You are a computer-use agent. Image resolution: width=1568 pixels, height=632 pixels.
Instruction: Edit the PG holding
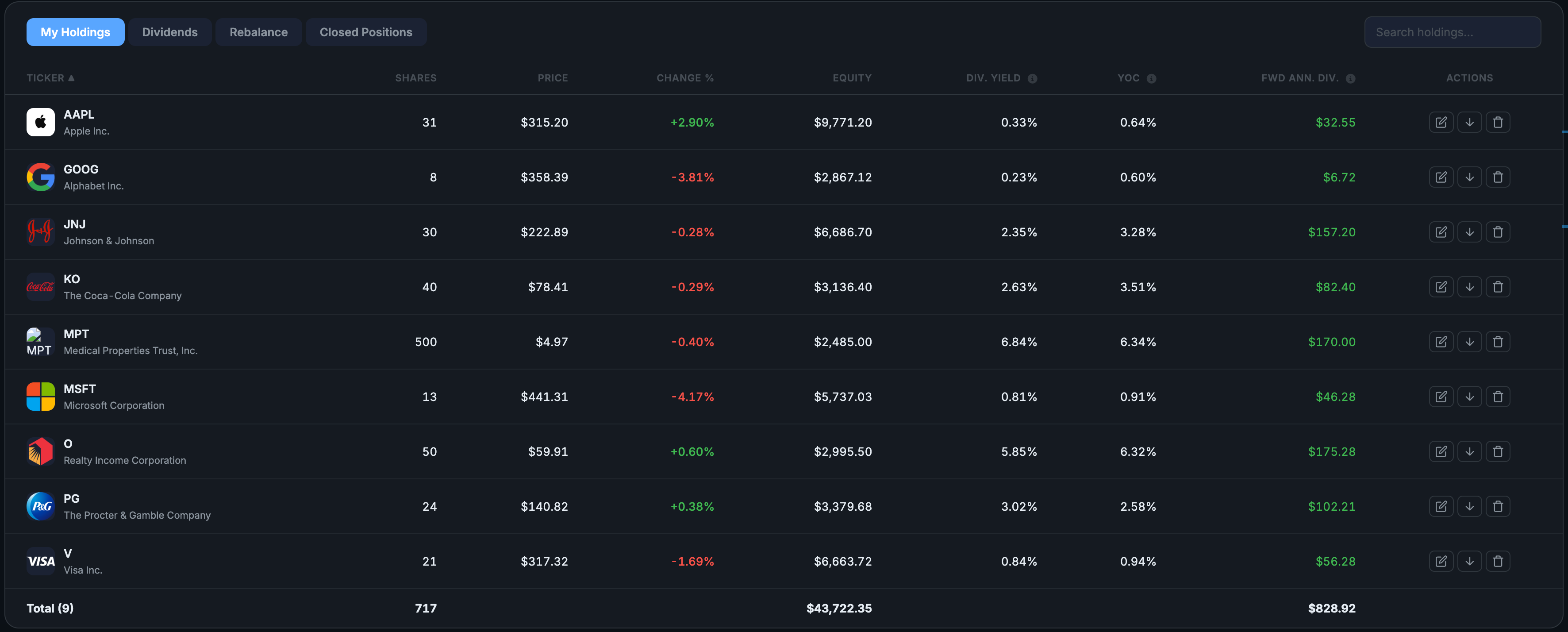click(1441, 506)
